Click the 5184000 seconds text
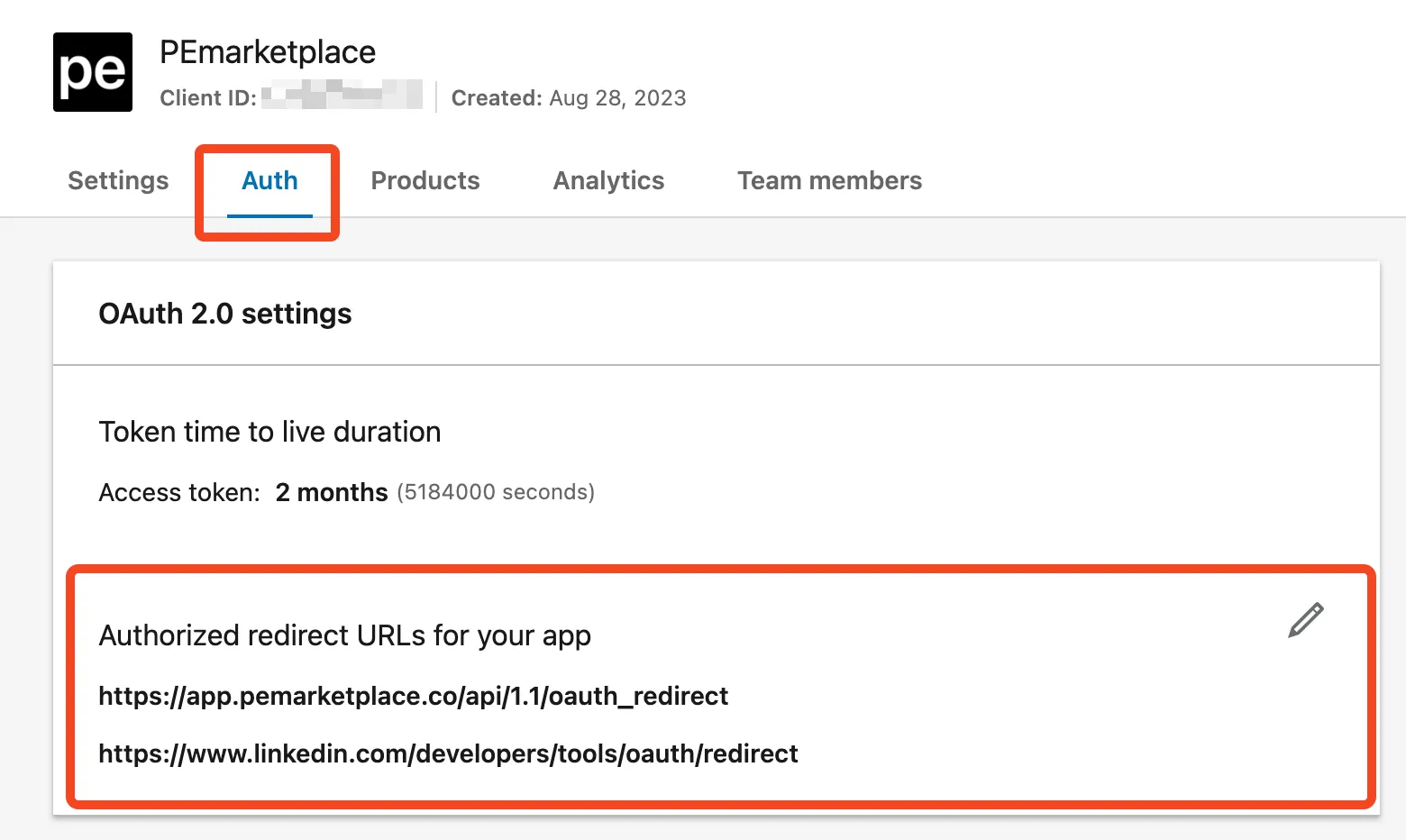The height and width of the screenshot is (840, 1406). 496,492
